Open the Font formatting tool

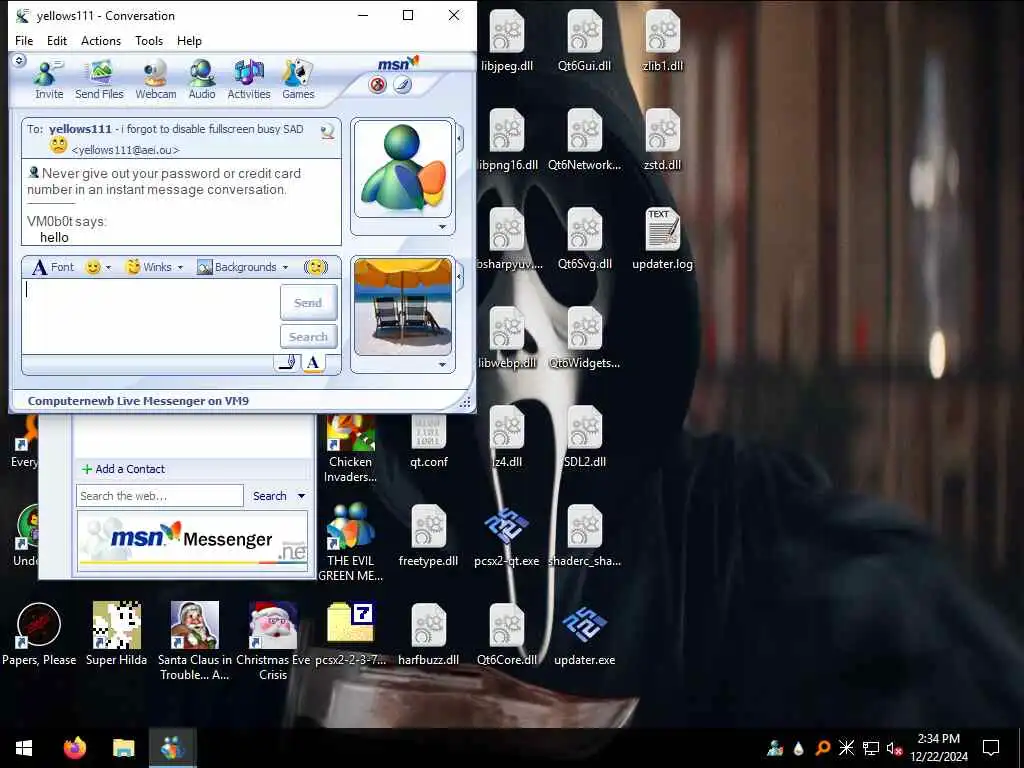54,267
